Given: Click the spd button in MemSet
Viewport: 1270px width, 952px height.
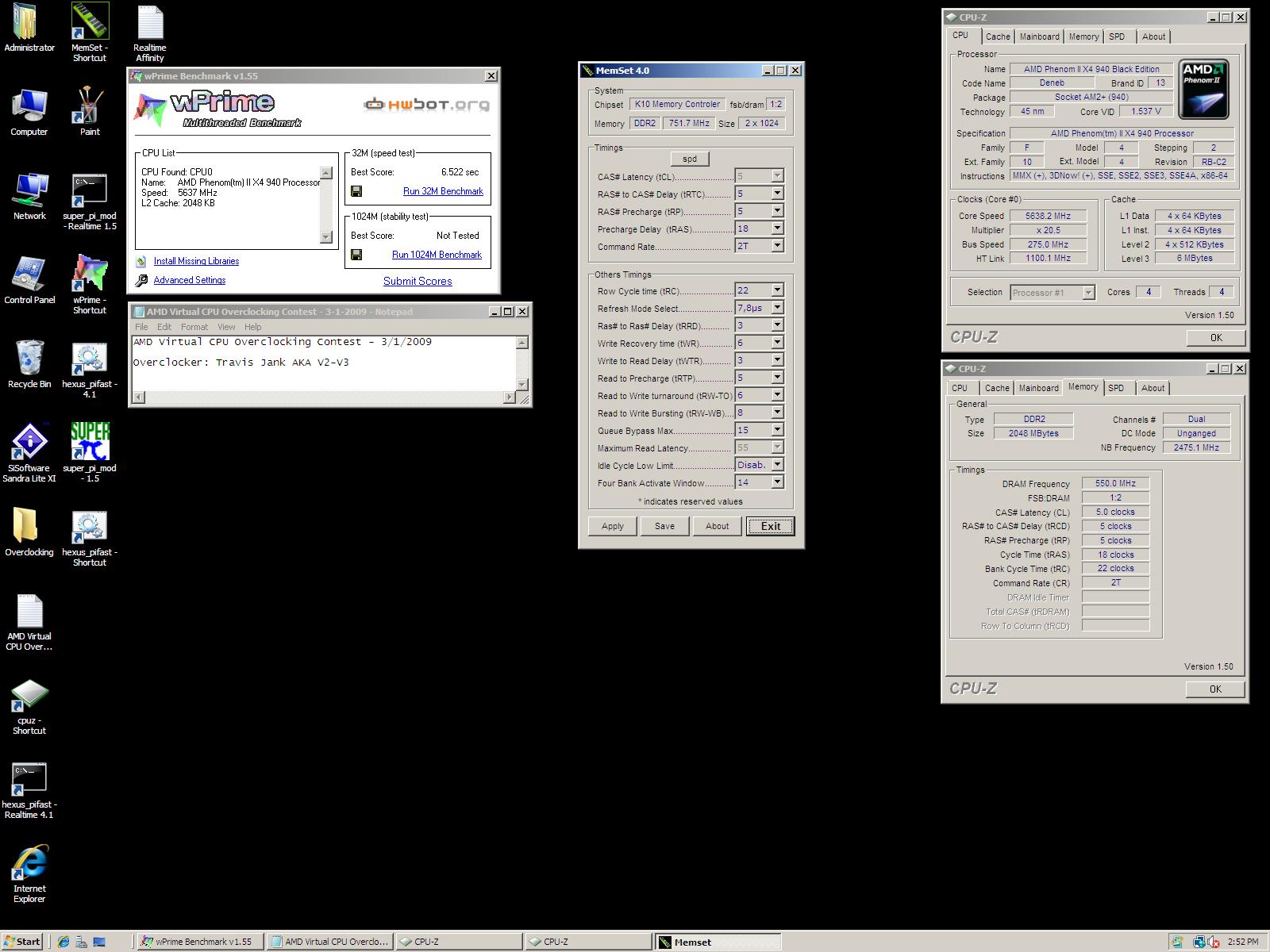Looking at the screenshot, I should point(690,159).
